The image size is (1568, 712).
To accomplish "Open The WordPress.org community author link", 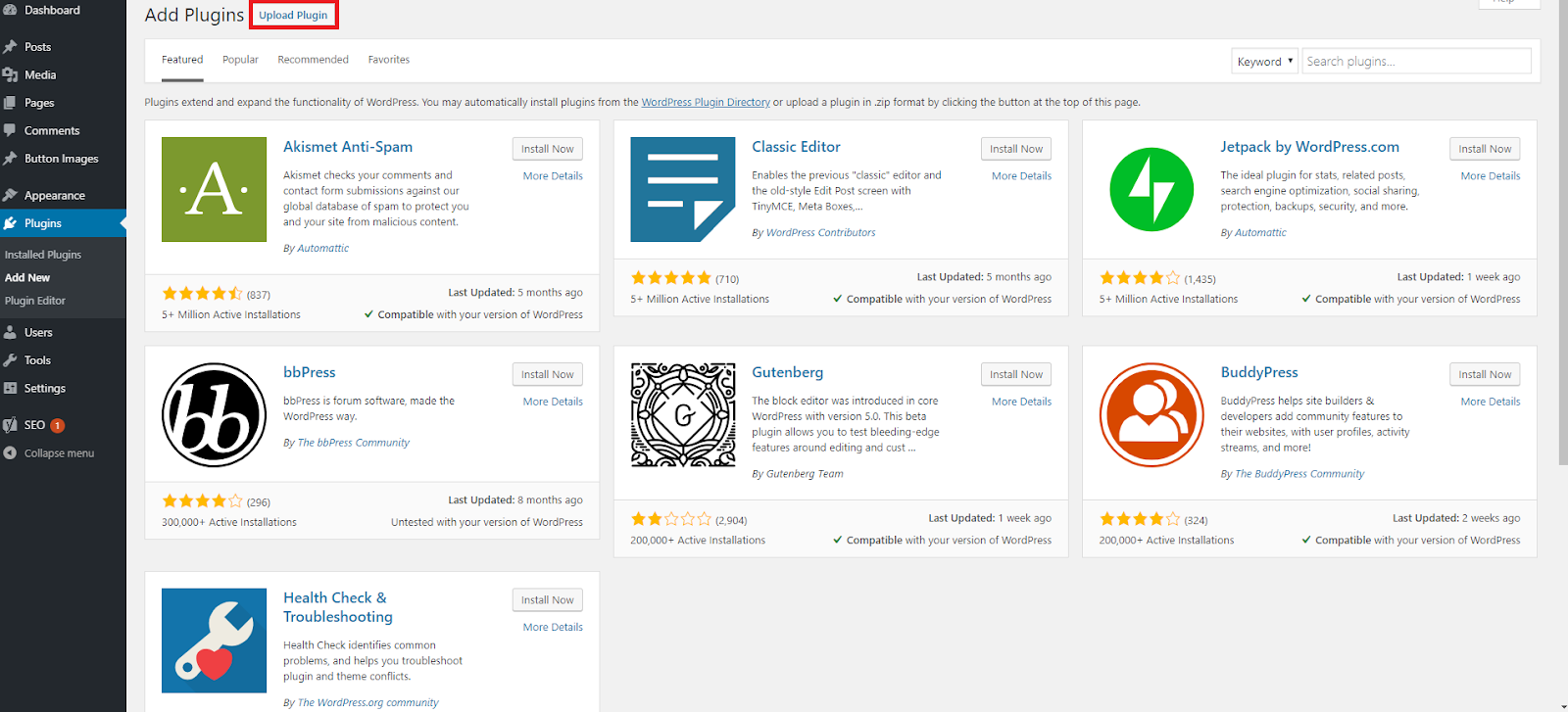I will click(367, 703).
